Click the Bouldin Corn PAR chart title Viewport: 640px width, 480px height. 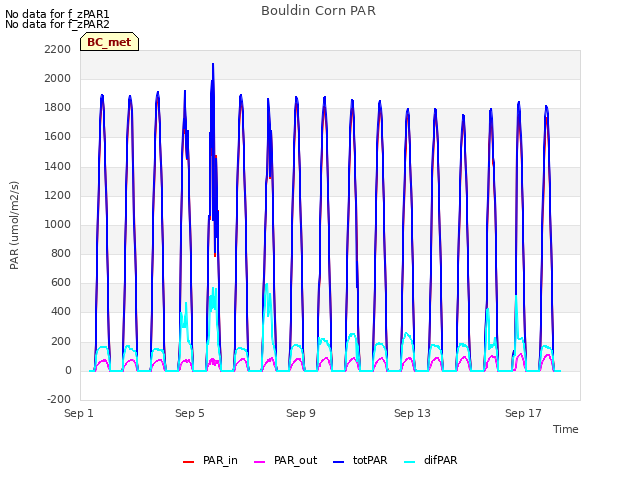(318, 11)
